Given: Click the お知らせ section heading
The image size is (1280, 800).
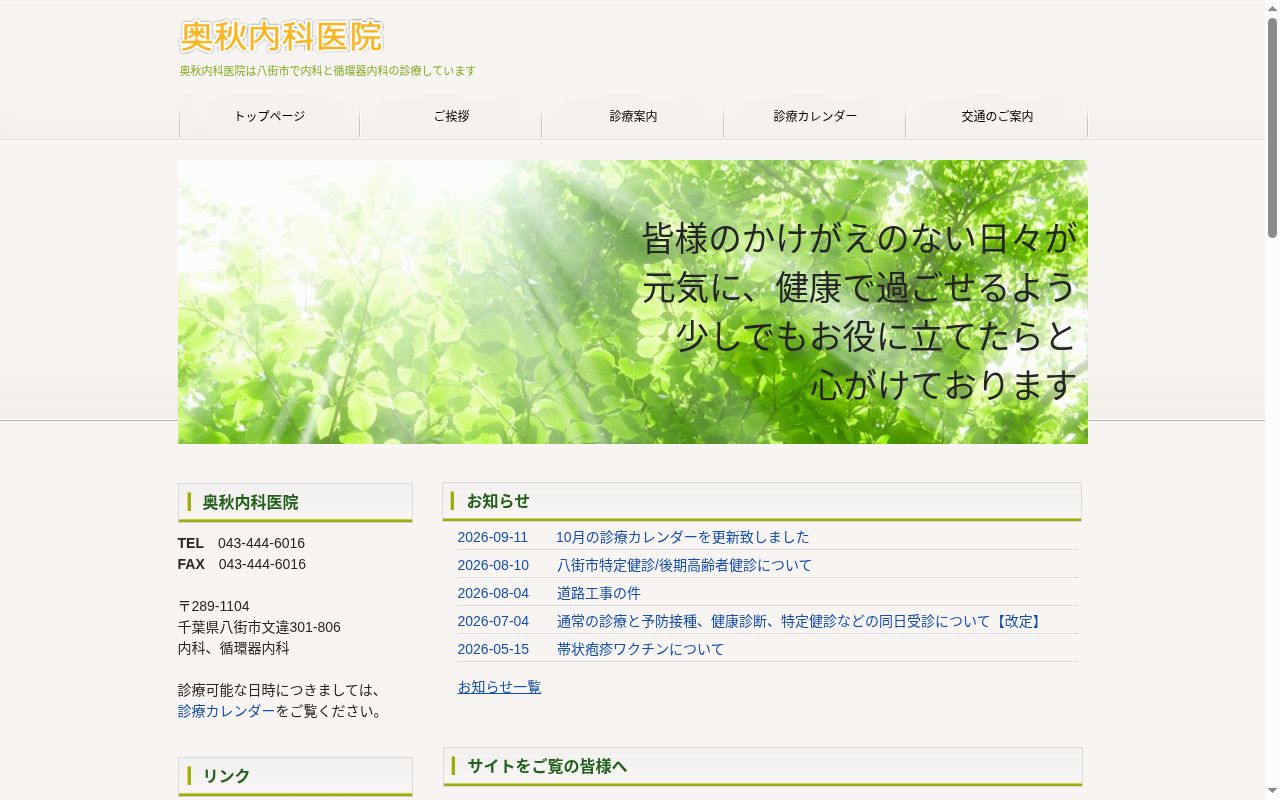Looking at the screenshot, I should [762, 501].
